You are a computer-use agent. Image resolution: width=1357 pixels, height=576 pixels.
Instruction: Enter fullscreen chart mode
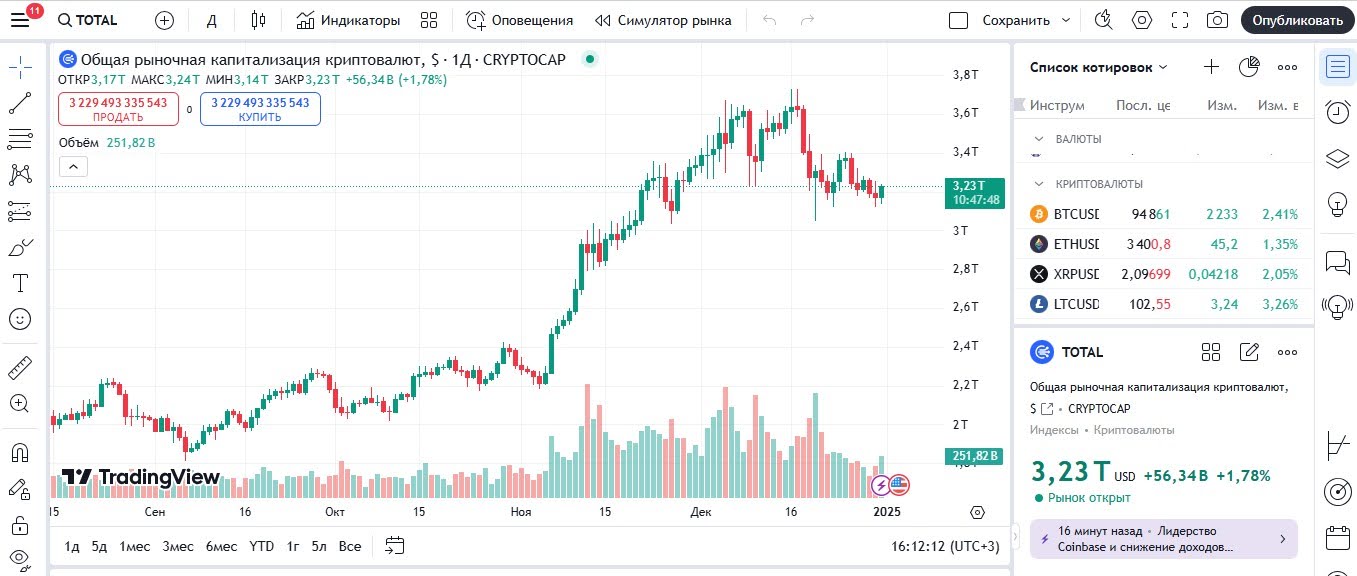(x=1180, y=20)
